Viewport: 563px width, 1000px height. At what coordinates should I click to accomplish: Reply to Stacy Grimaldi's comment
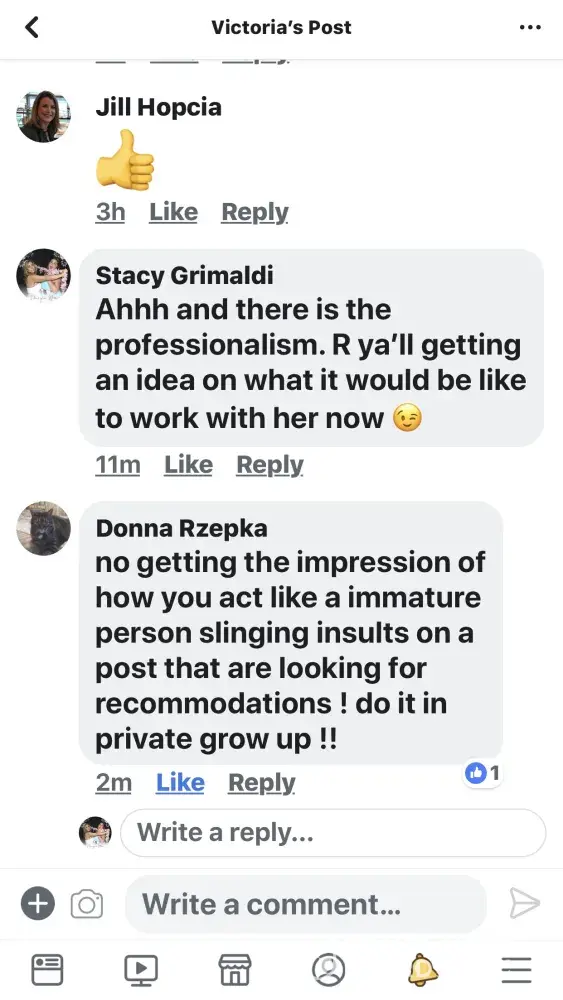point(270,465)
